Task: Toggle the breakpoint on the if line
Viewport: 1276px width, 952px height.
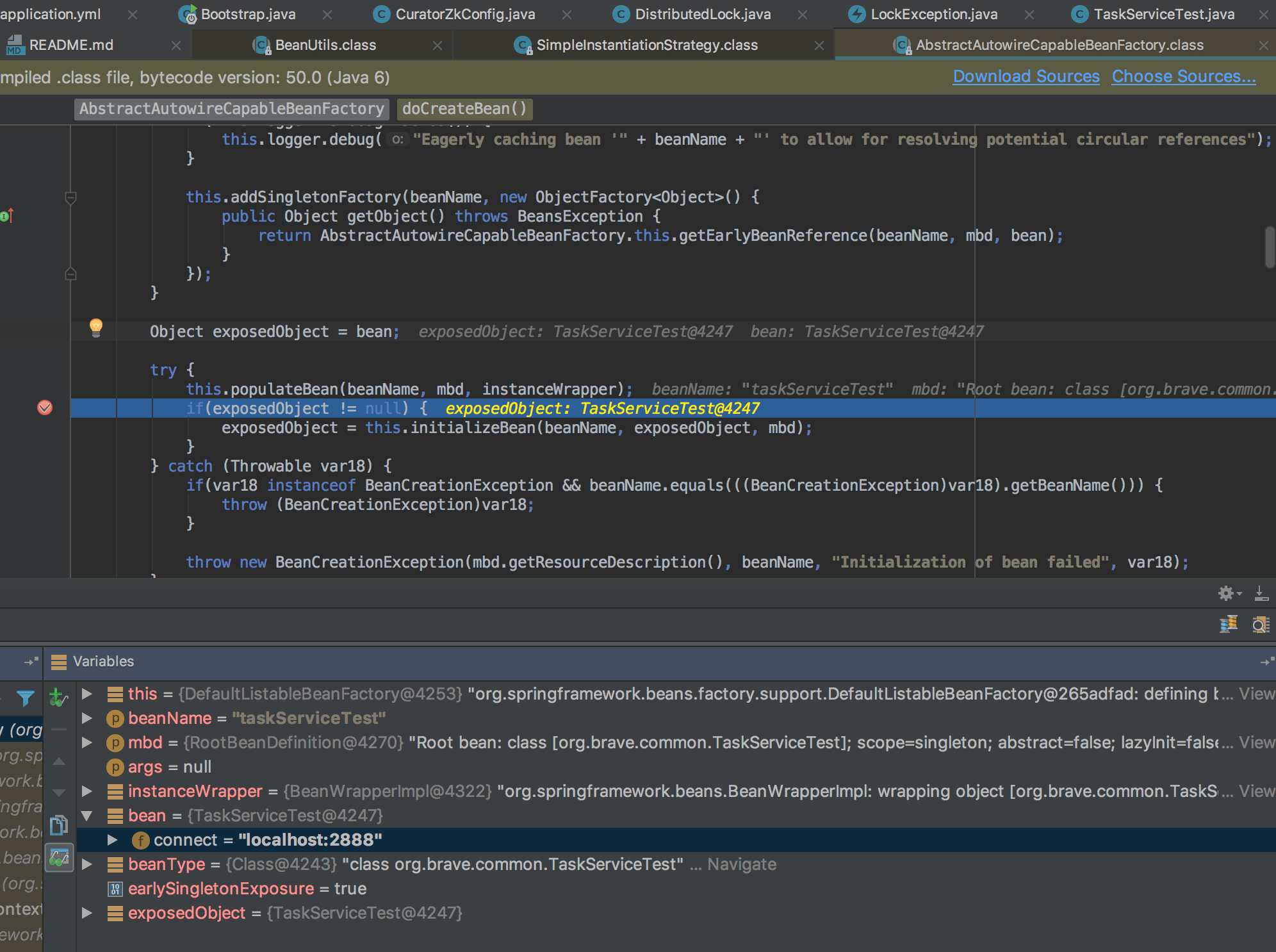Action: [45, 408]
